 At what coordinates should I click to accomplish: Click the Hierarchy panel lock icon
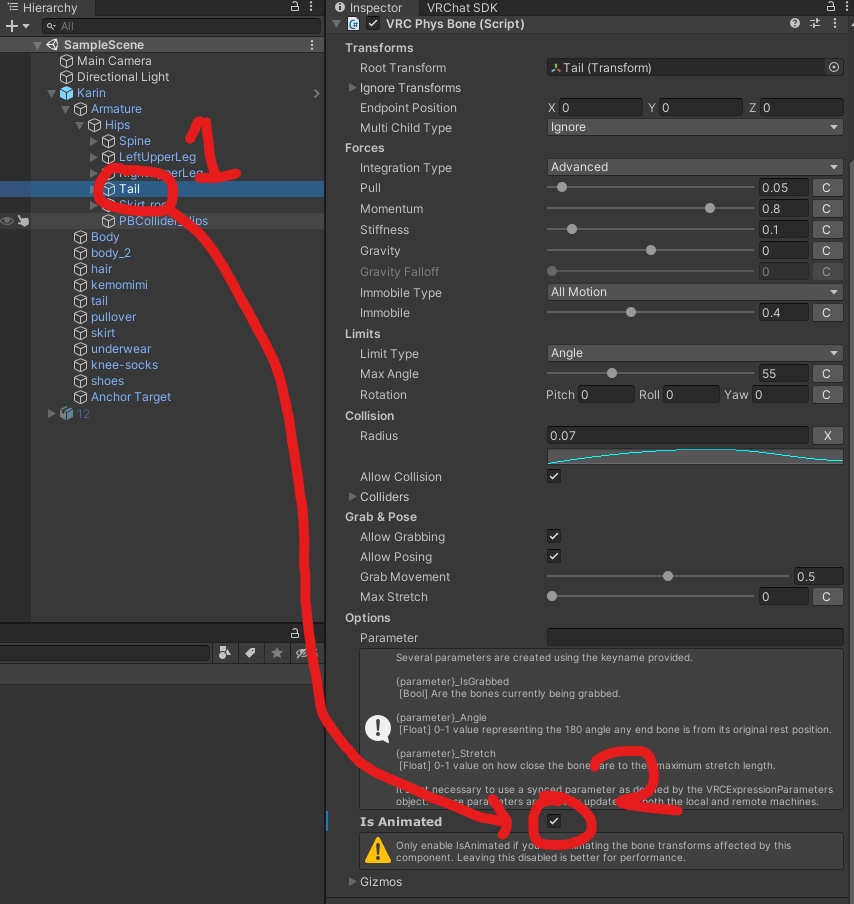[x=295, y=6]
